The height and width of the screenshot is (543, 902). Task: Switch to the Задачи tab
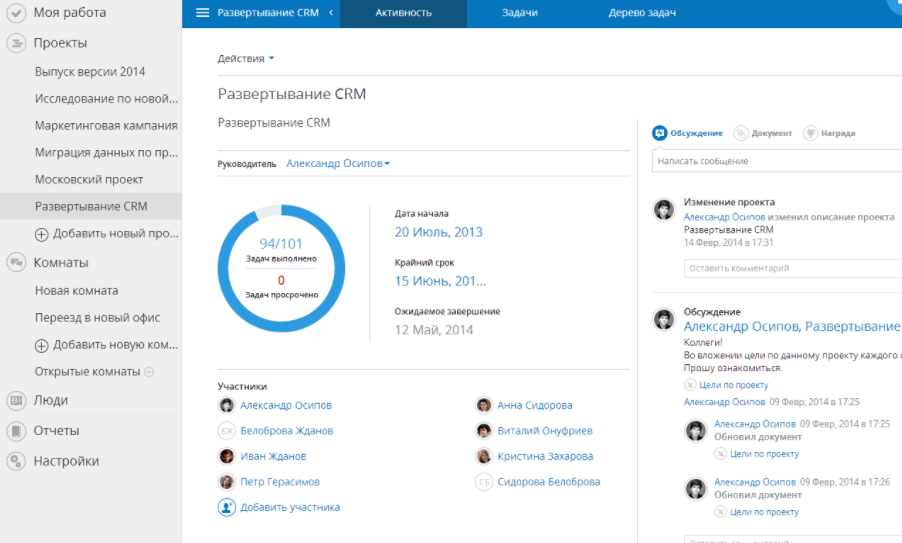(x=519, y=13)
